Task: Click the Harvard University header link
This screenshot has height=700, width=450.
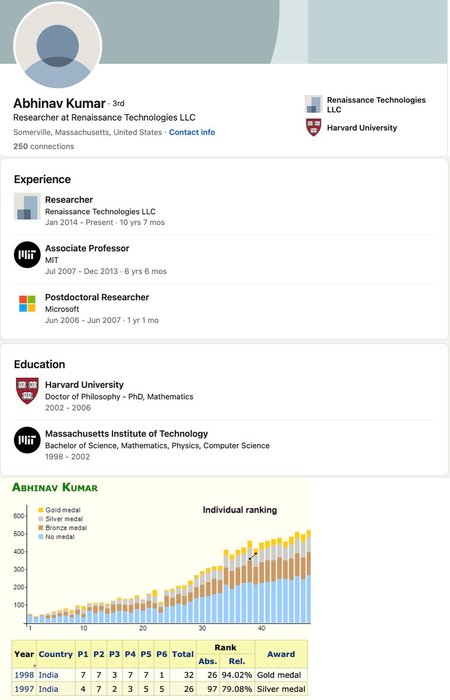Action: (x=362, y=128)
